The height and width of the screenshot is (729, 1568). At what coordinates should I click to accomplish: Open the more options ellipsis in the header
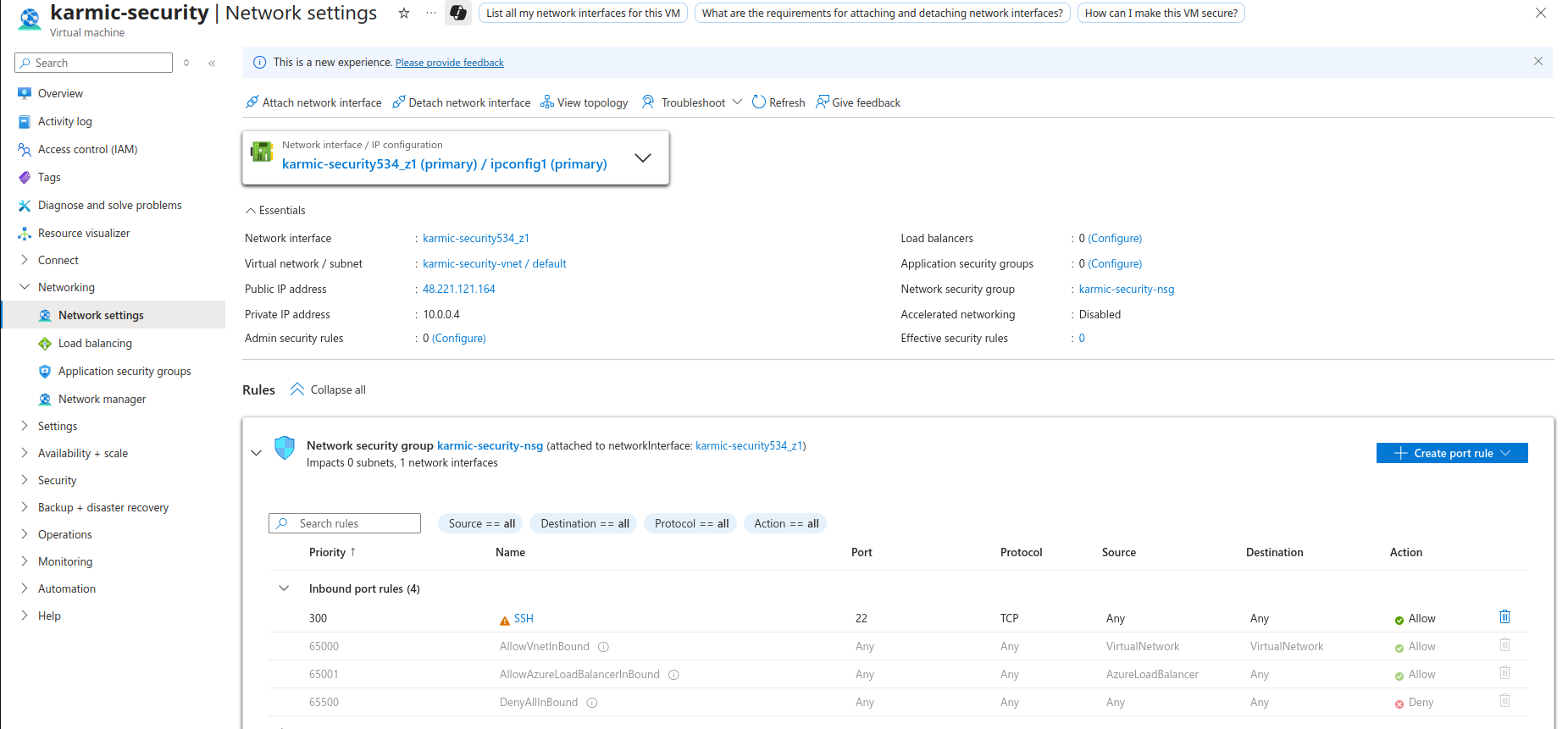[431, 13]
